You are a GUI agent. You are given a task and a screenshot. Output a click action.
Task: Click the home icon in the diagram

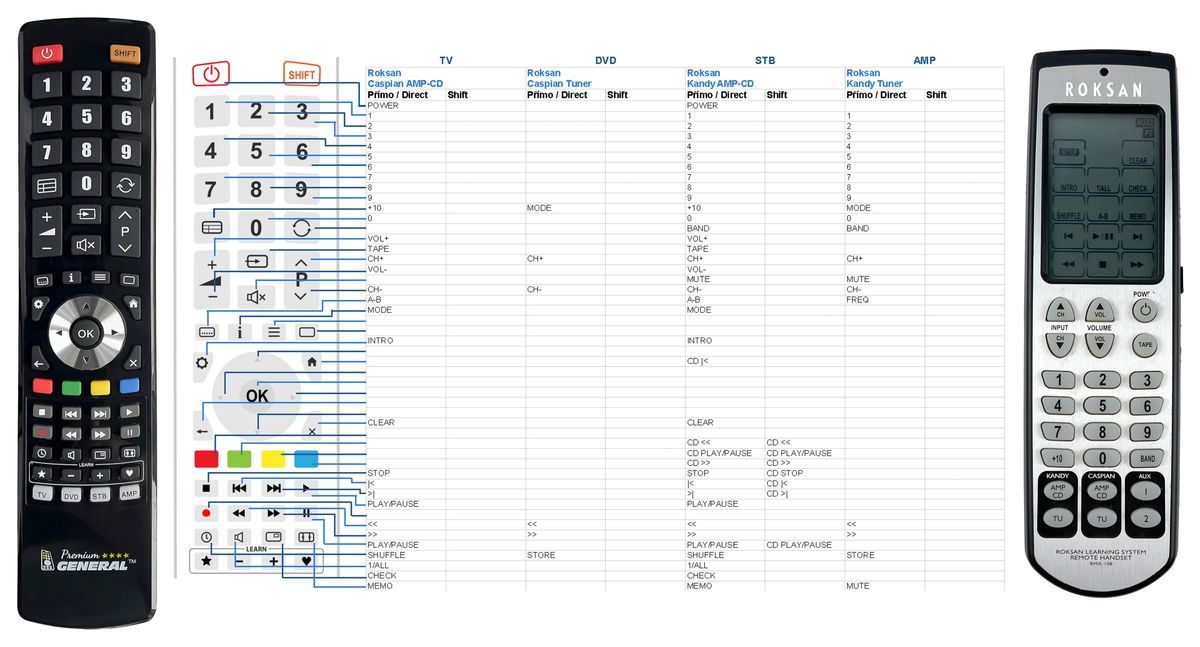[x=311, y=361]
